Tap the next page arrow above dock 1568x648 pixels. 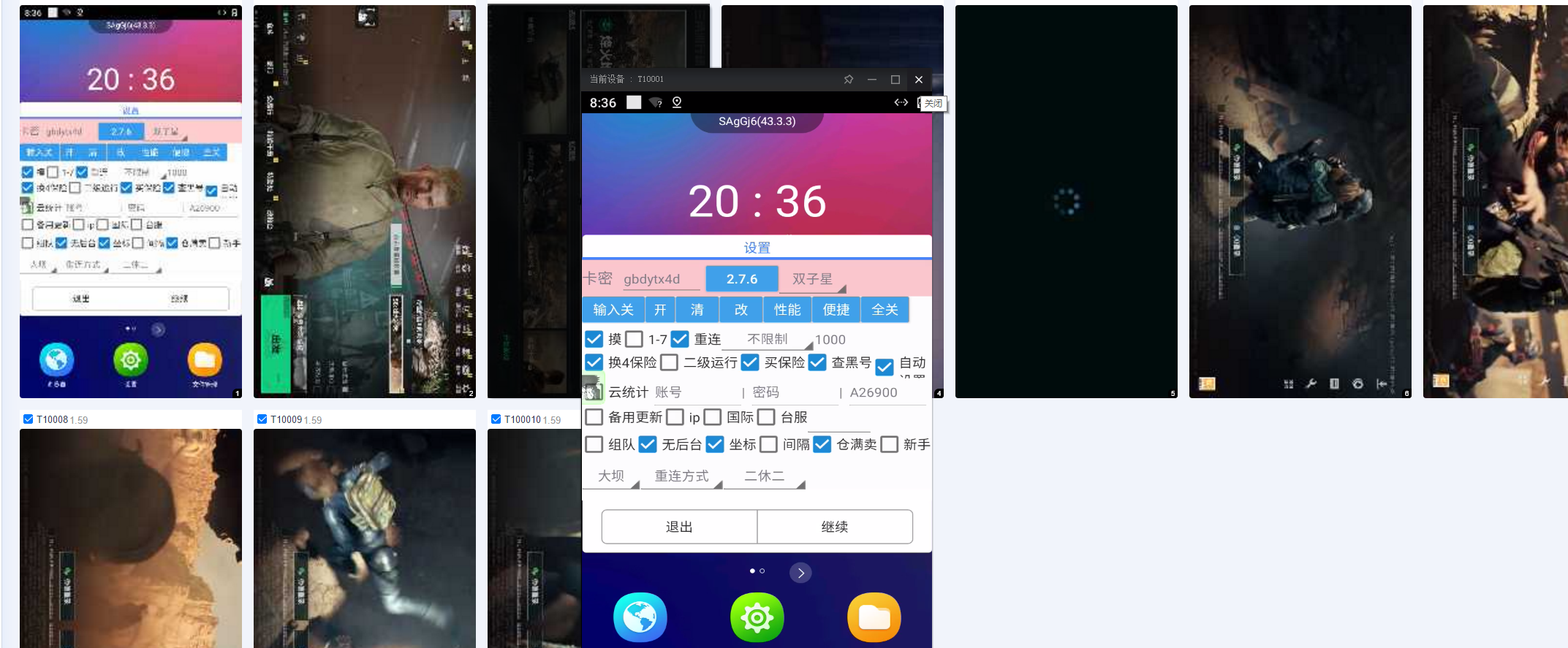tap(800, 573)
